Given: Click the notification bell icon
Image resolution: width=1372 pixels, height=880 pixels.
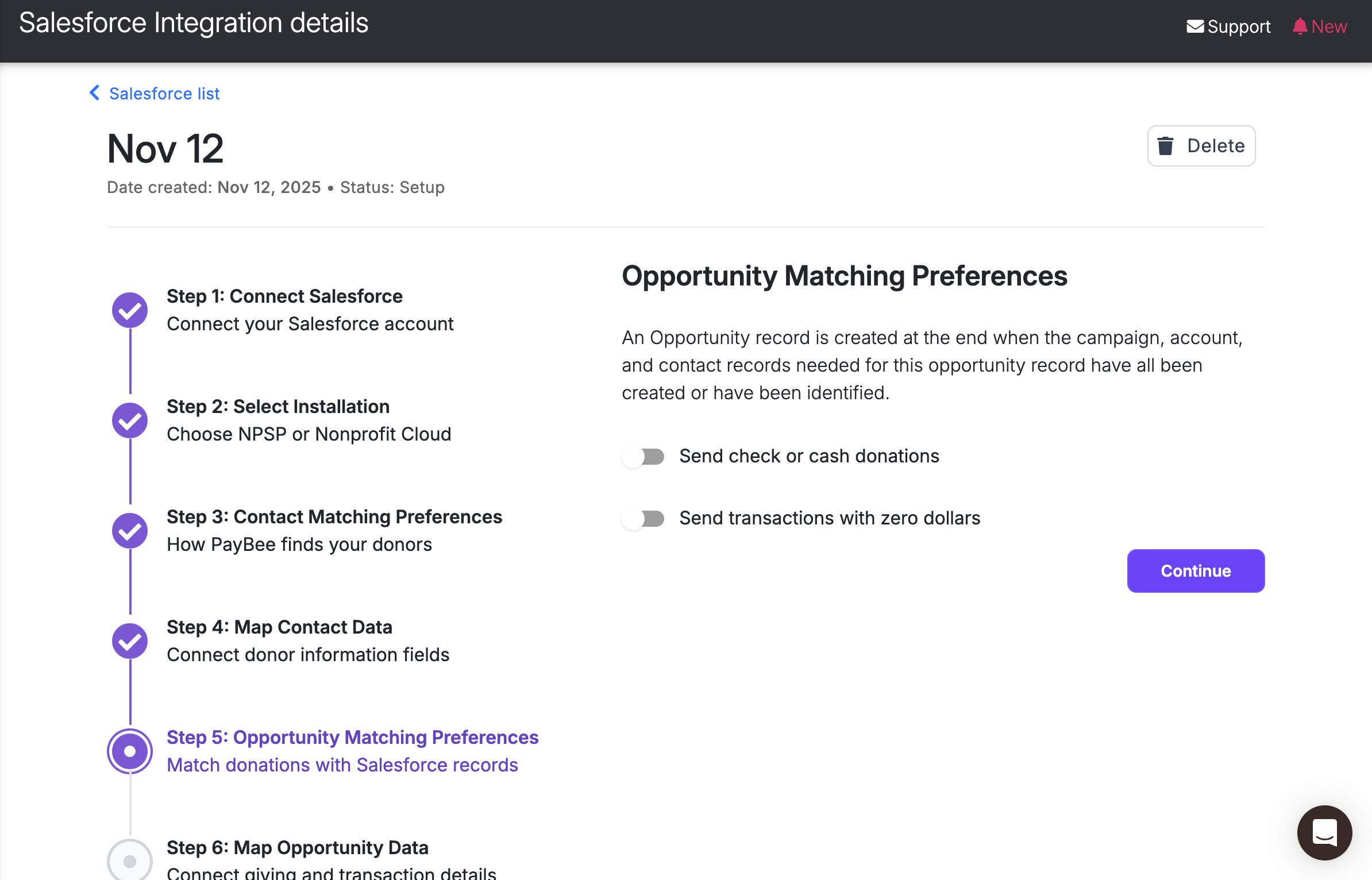Looking at the screenshot, I should (1300, 26).
